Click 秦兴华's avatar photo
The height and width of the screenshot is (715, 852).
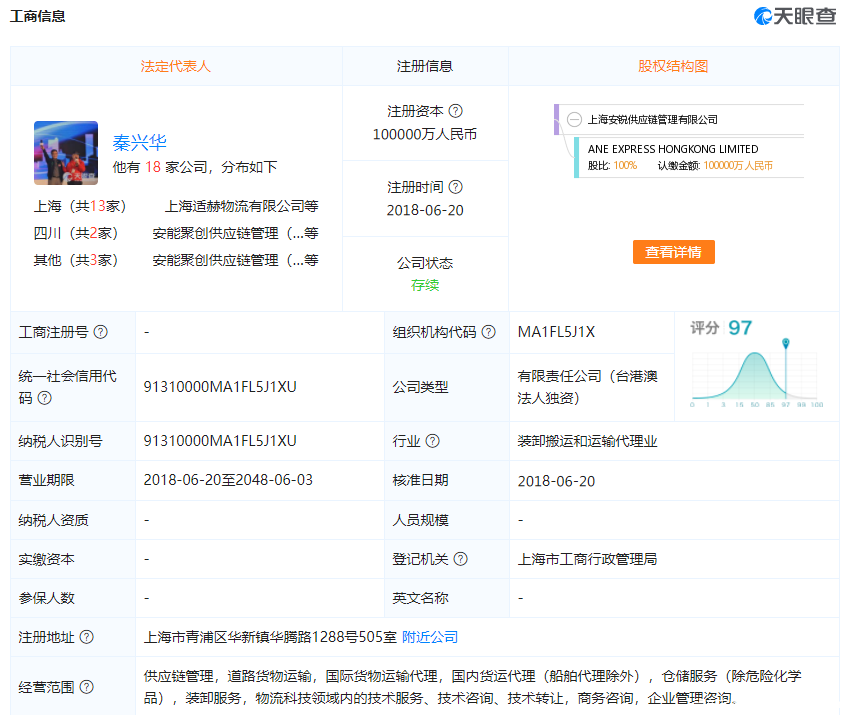[66, 153]
